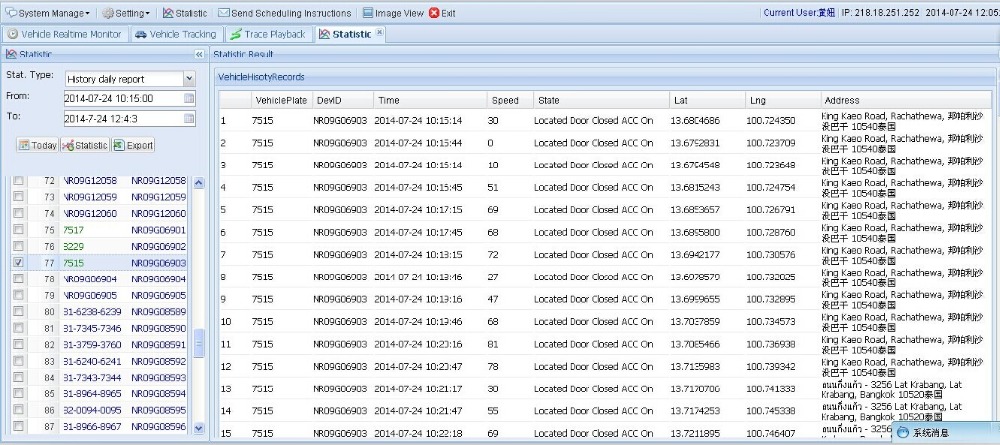Check the box for row 73
This screenshot has width=1000, height=445.
[18, 197]
